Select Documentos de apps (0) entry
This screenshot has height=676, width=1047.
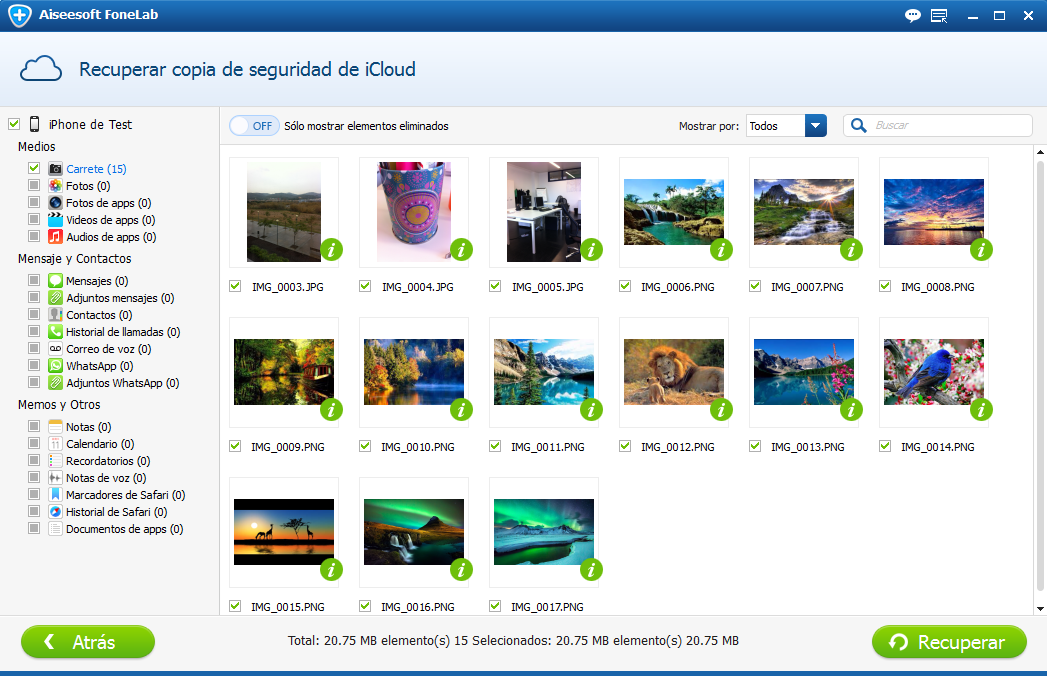click(124, 529)
